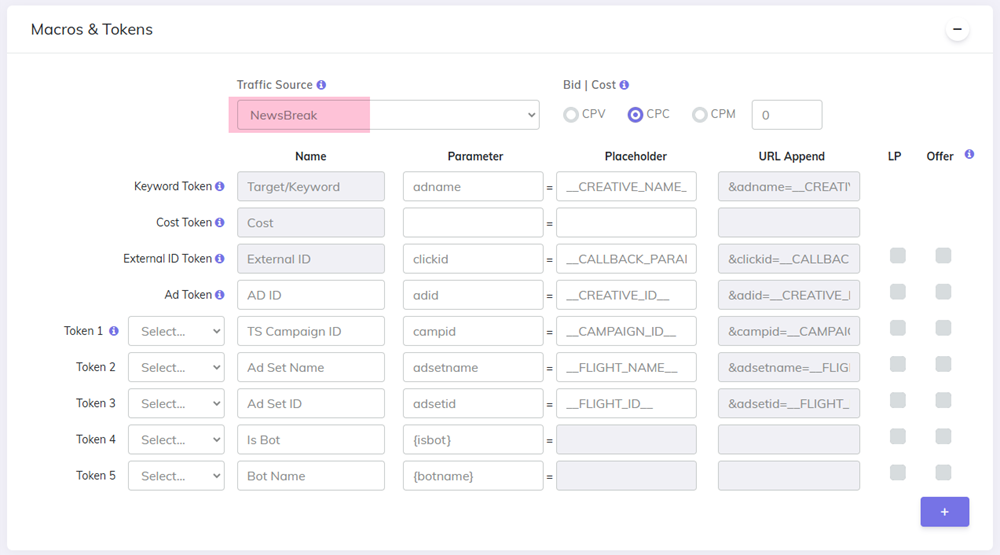Open the NewsBreak Traffic Source dropdown
This screenshot has height=555, width=1000.
pyautogui.click(x=388, y=115)
